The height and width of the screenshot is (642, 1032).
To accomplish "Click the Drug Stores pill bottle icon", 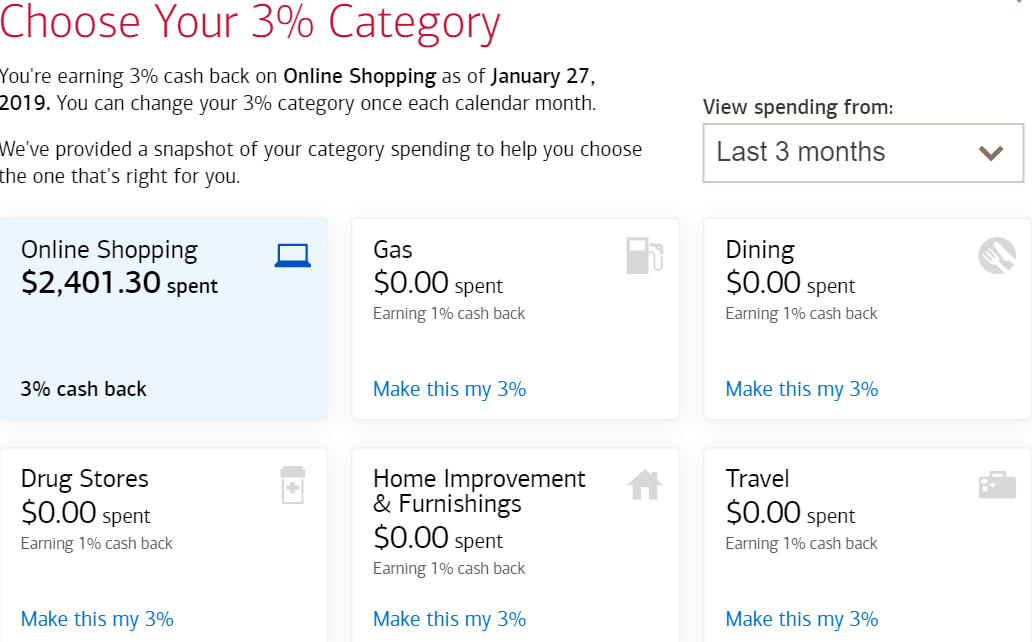I will coord(292,485).
